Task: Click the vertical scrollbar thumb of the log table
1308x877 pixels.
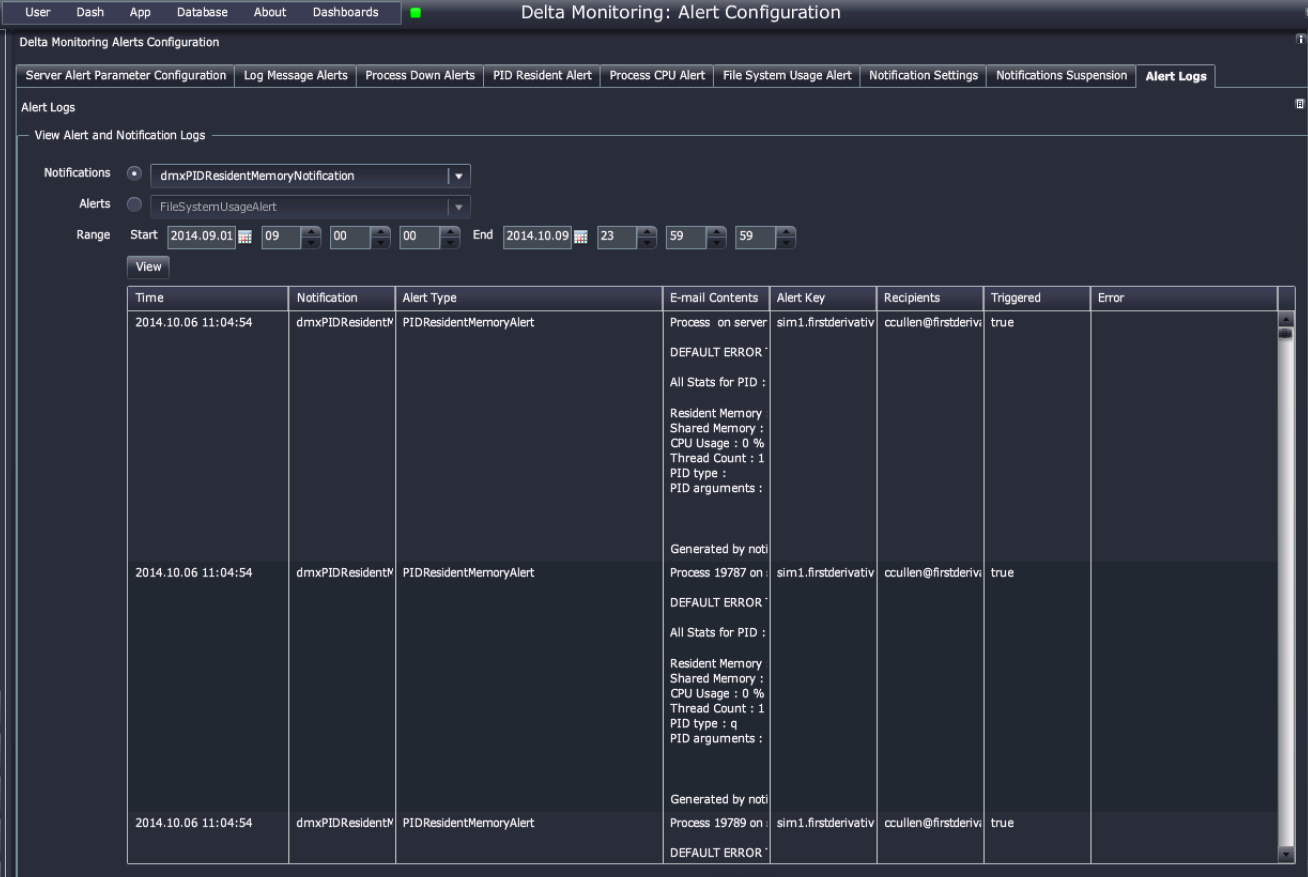Action: pyautogui.click(x=1286, y=334)
